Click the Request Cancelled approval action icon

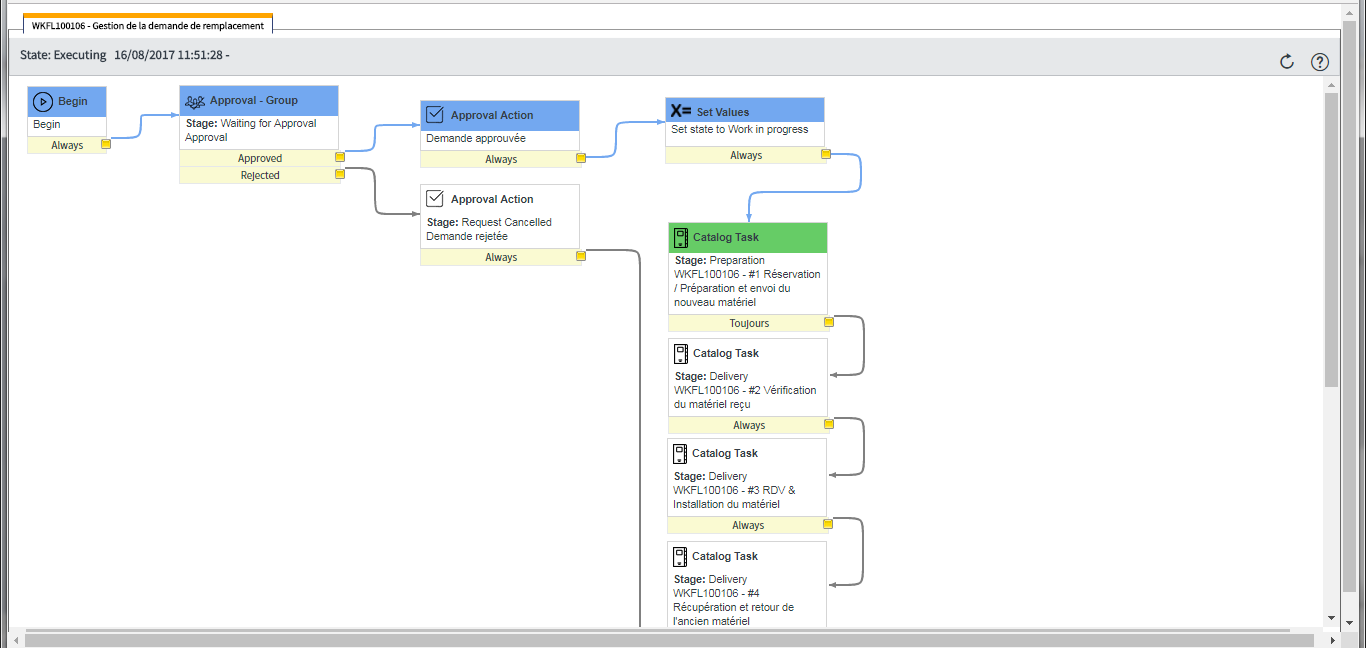click(435, 199)
